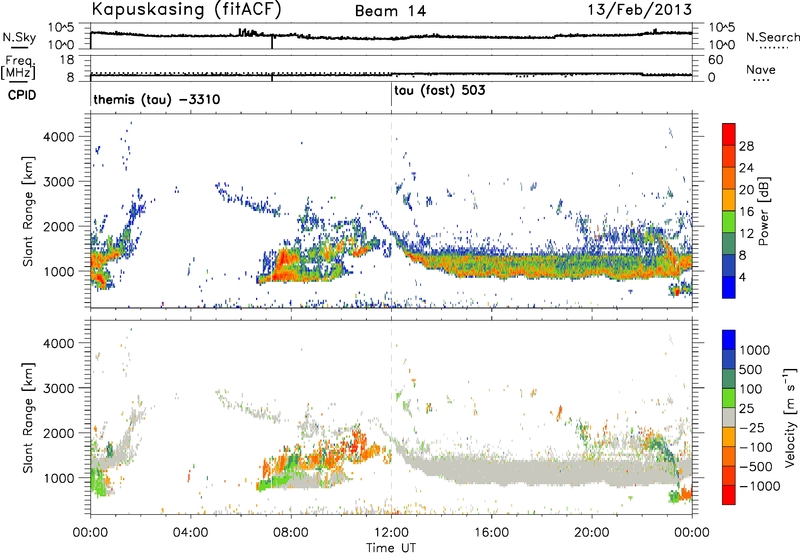Click the '1000' tick on Velocity colorbar
The width and height of the screenshot is (800, 554).
coord(755,350)
